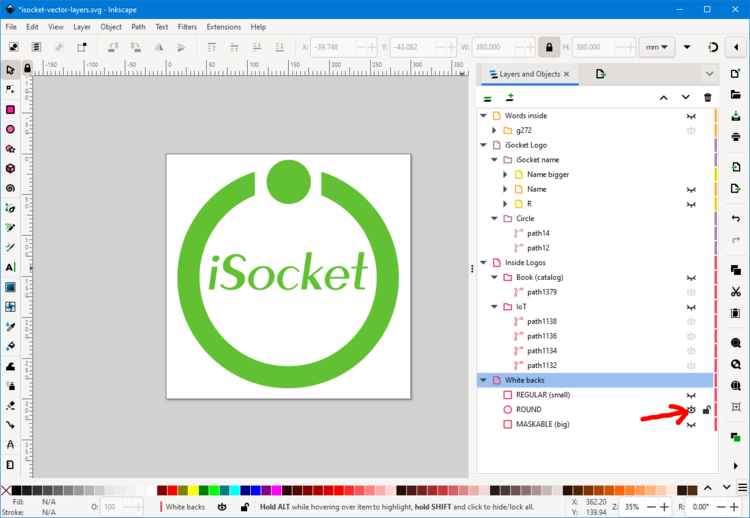This screenshot has width=750, height=518.
Task: Open the Filters menu
Action: coord(187,27)
